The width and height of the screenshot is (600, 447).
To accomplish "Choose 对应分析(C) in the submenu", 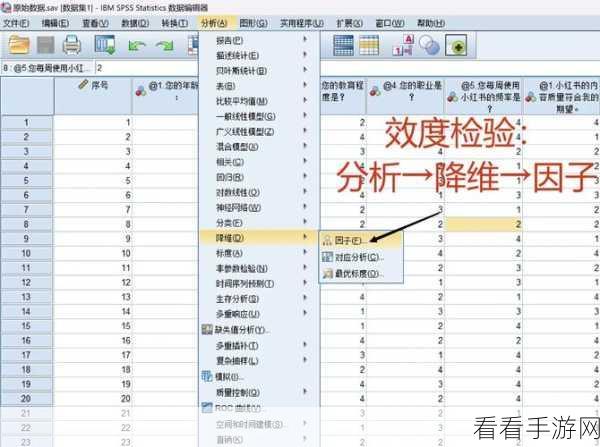I will pos(361,257).
